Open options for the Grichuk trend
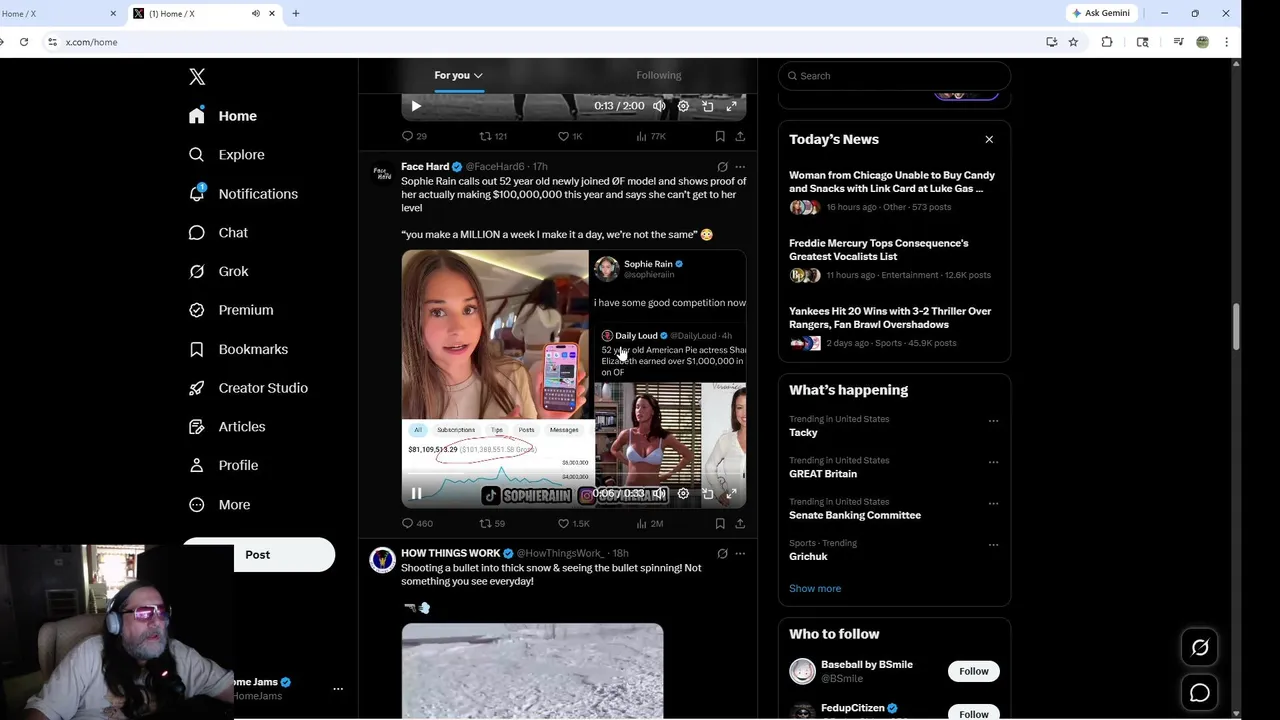Screen dimensions: 1280x720 [993, 545]
